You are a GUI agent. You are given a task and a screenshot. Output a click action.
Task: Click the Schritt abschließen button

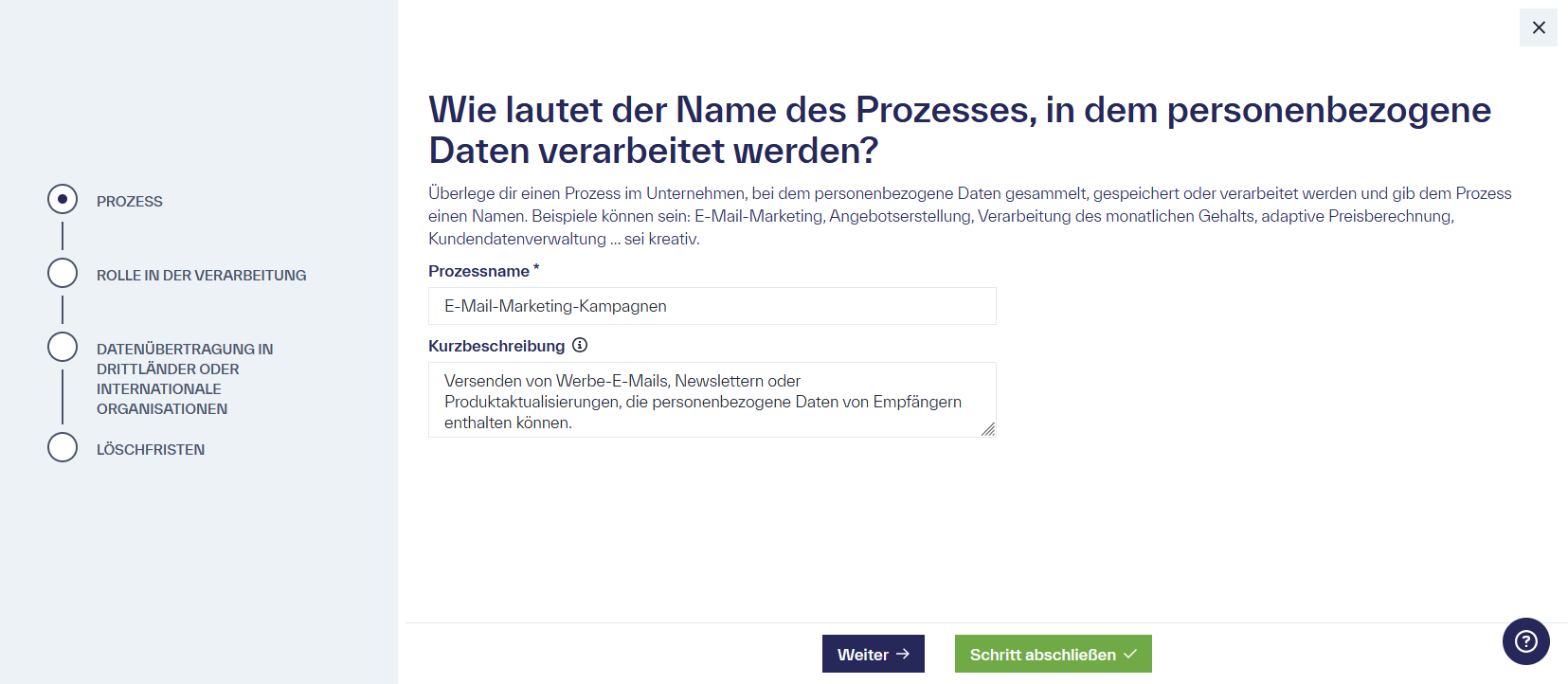[1054, 654]
